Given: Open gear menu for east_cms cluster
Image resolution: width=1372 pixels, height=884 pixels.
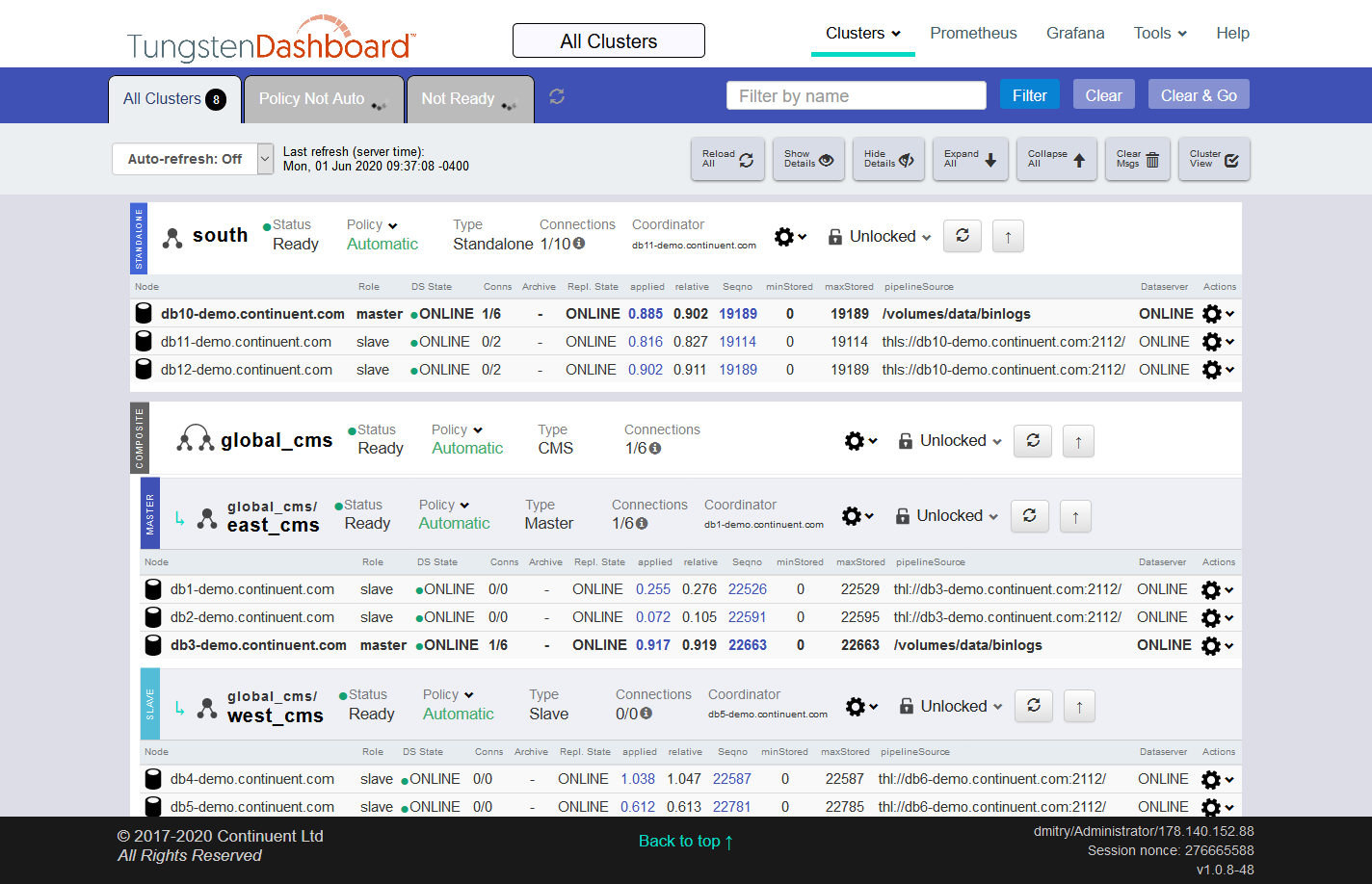Looking at the screenshot, I should [857, 516].
